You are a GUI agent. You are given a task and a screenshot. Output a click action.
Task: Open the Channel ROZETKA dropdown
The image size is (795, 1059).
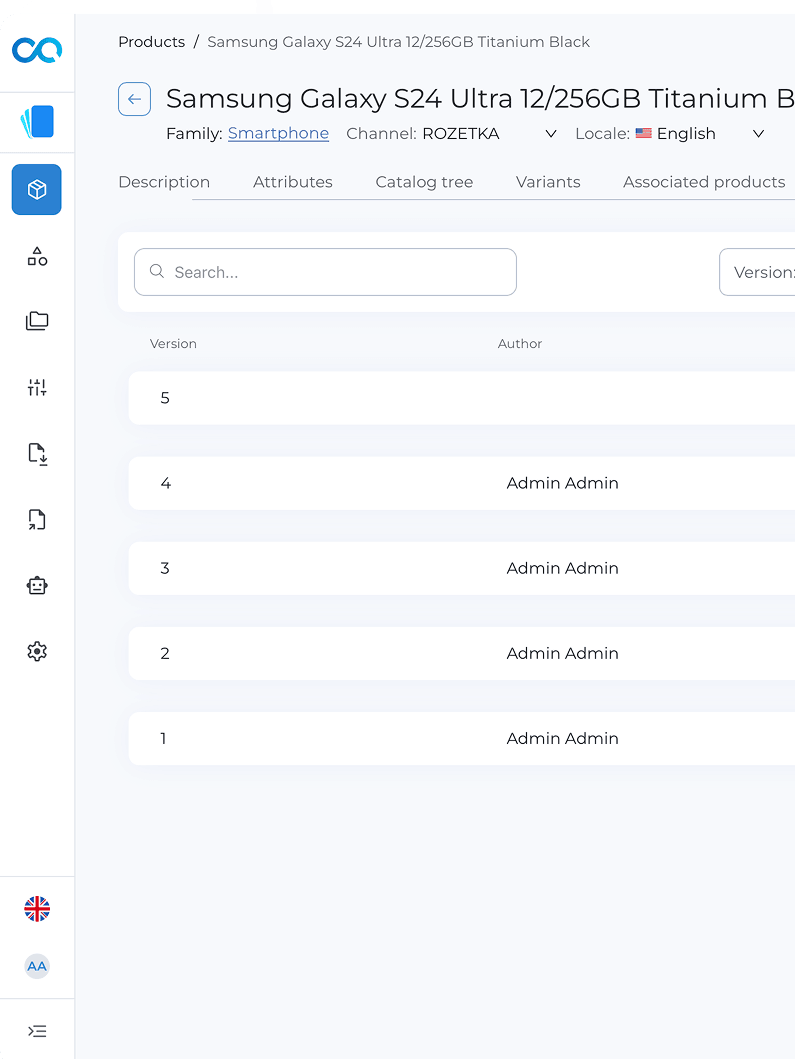tap(489, 134)
